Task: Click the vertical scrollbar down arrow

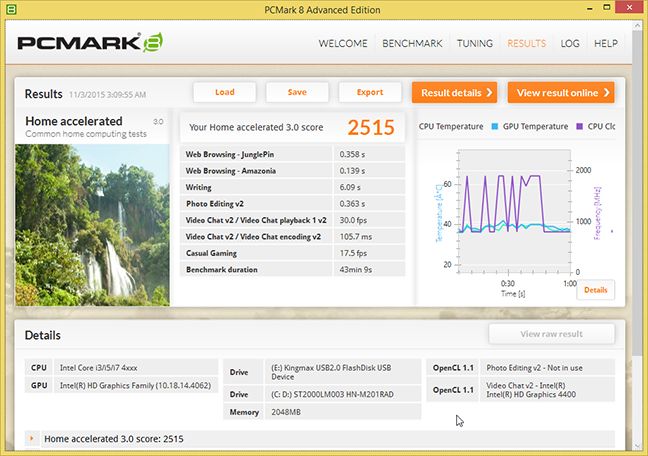Action: pos(636,446)
